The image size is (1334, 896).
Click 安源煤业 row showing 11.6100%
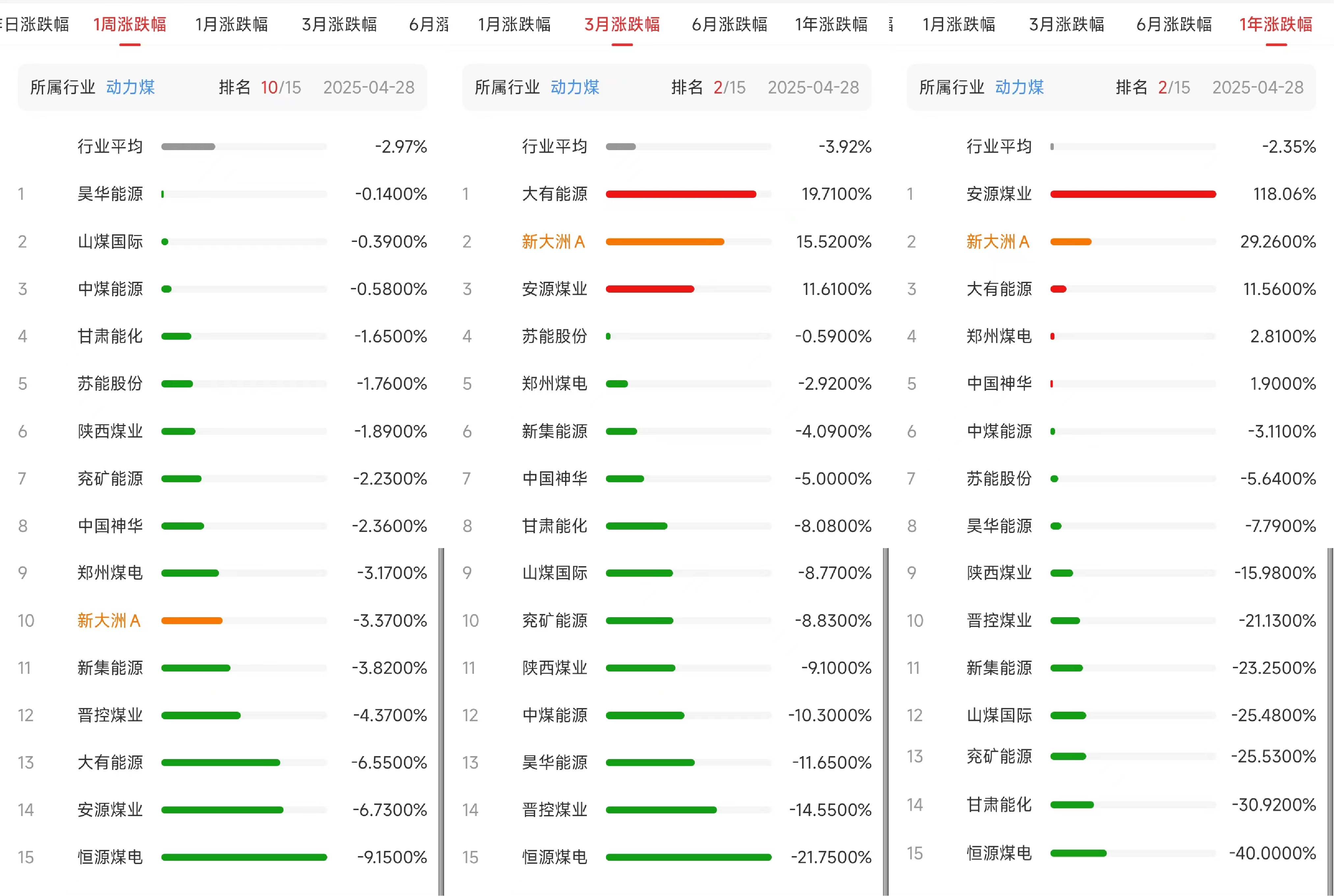tap(667, 289)
